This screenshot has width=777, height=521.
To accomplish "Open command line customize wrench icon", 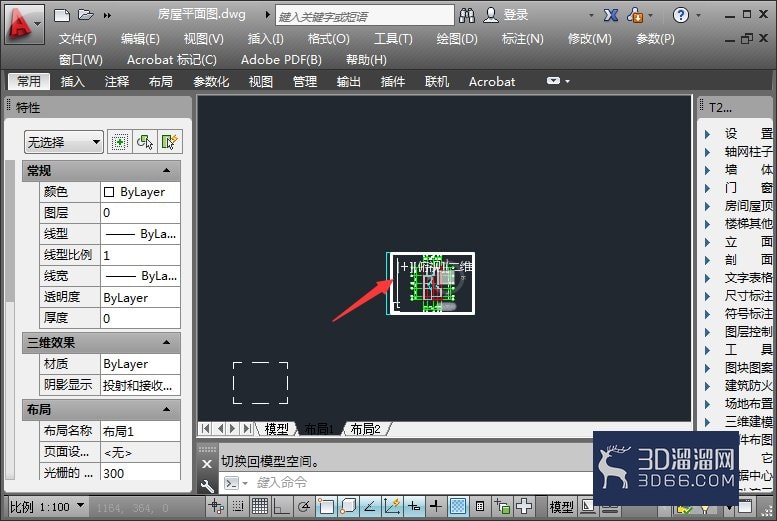I will pyautogui.click(x=207, y=485).
